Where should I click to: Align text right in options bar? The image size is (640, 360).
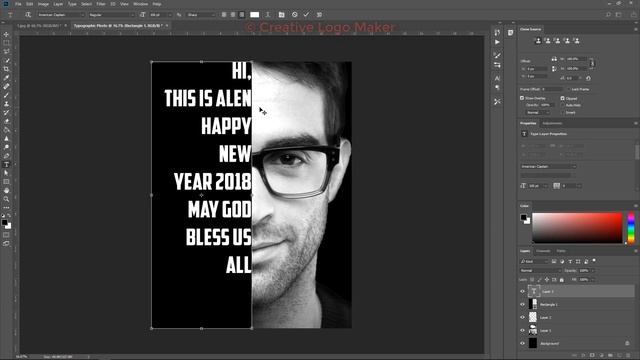(242, 15)
